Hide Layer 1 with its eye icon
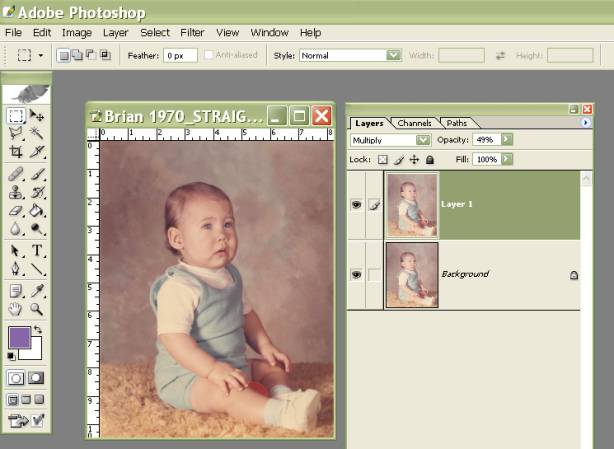This screenshot has height=449, width=614. click(356, 205)
